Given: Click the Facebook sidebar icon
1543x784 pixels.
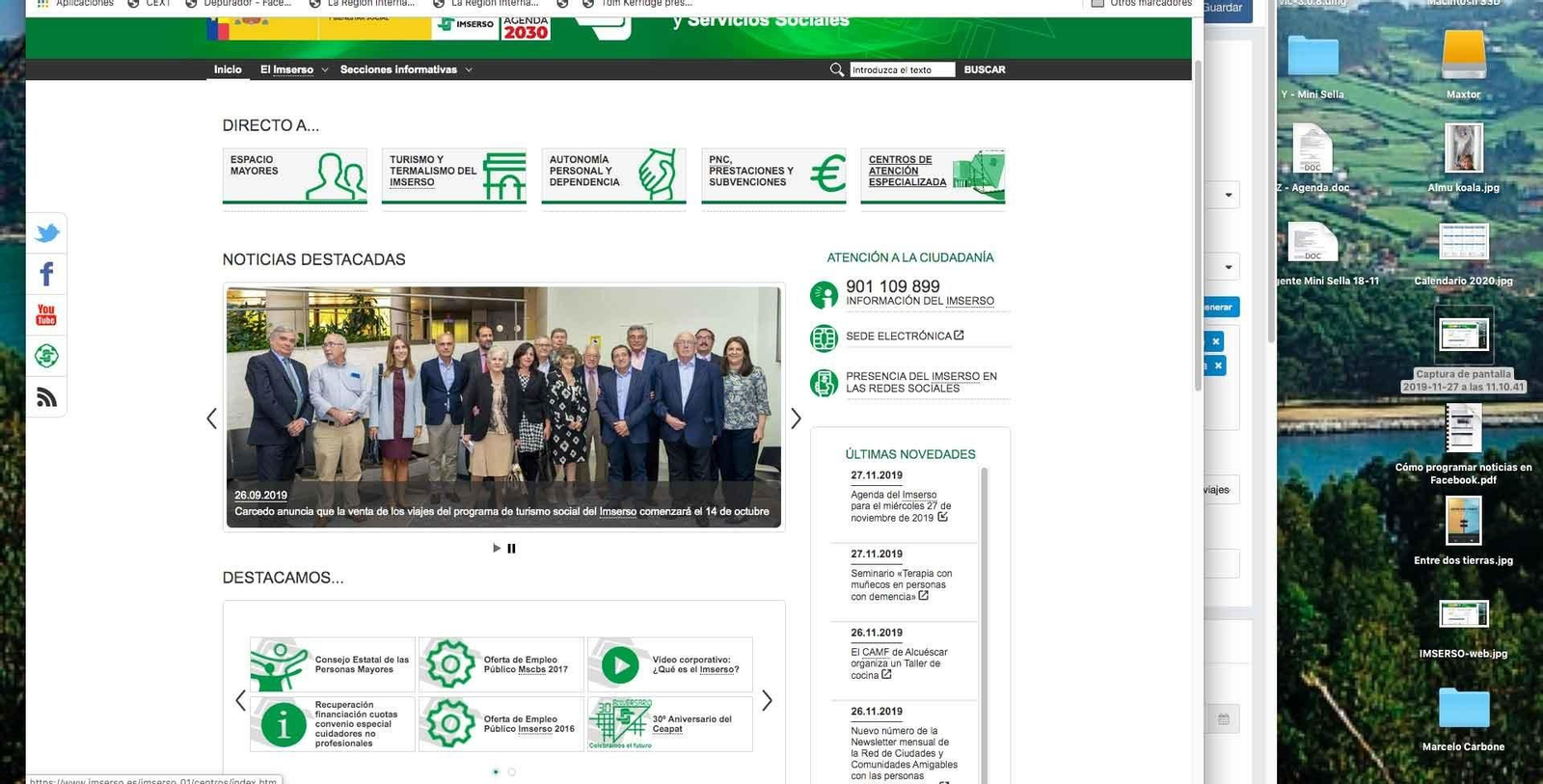Looking at the screenshot, I should (x=46, y=274).
